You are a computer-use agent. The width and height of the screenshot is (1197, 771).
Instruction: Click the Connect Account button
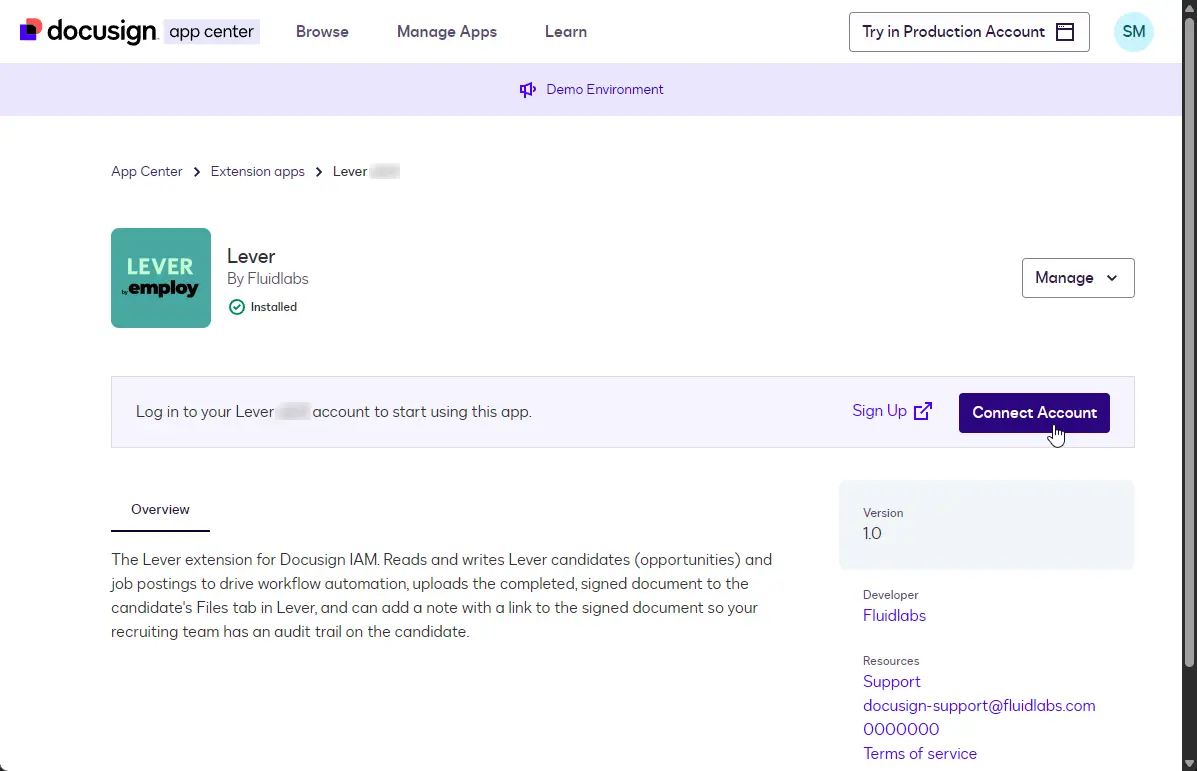(1034, 413)
